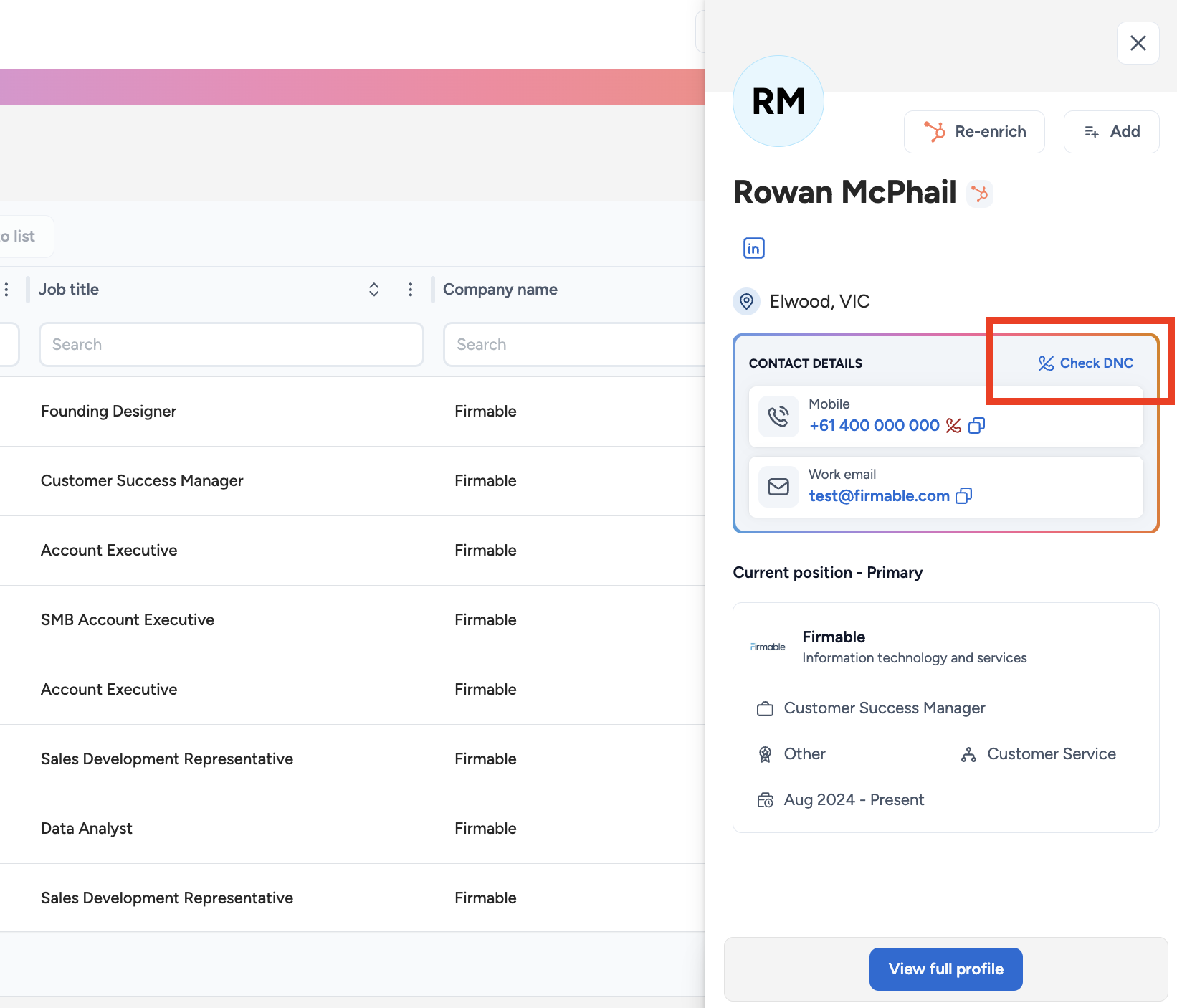Open the Job title column options menu

tap(410, 290)
